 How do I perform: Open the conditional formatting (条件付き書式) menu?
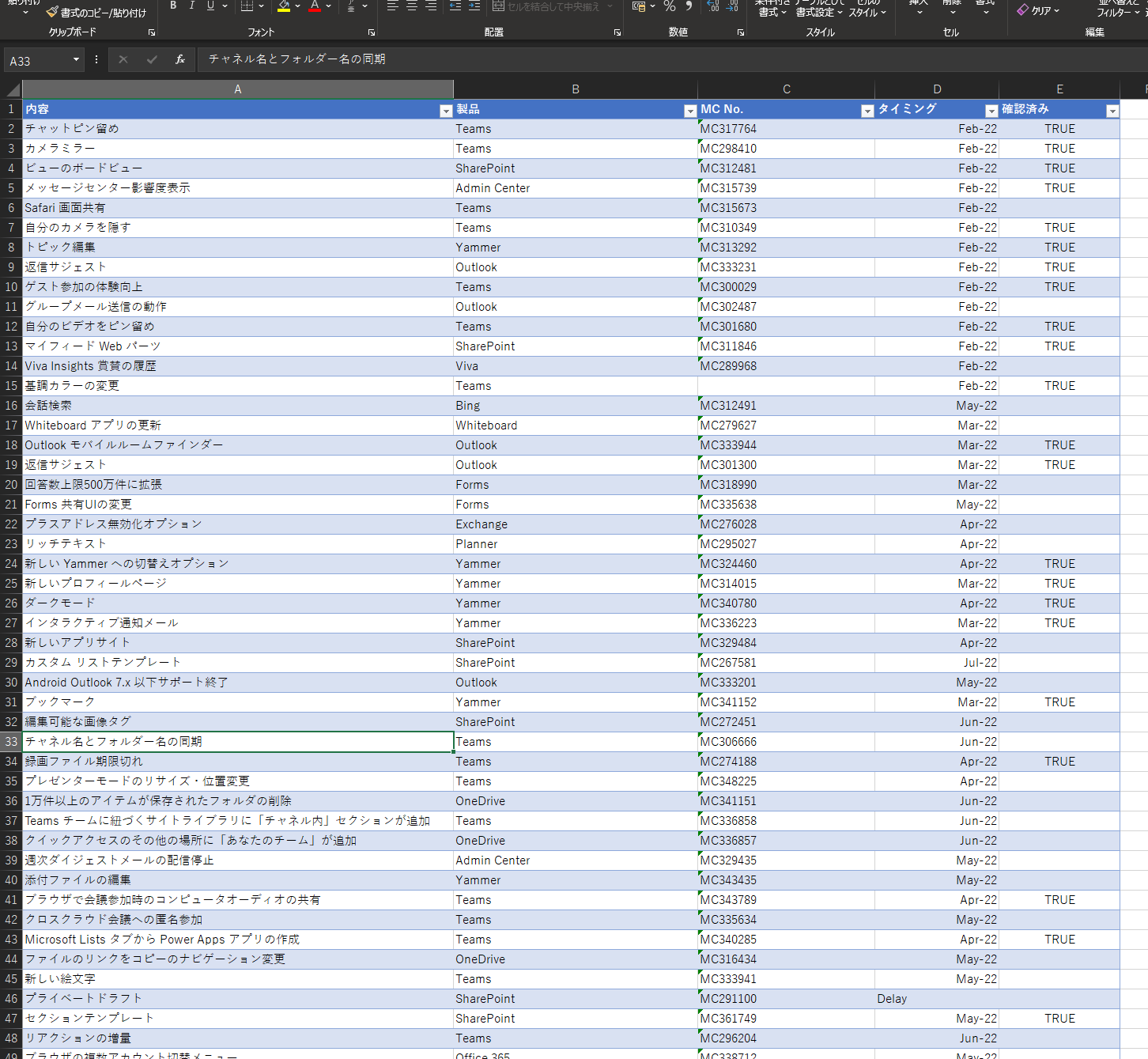pyautogui.click(x=772, y=8)
